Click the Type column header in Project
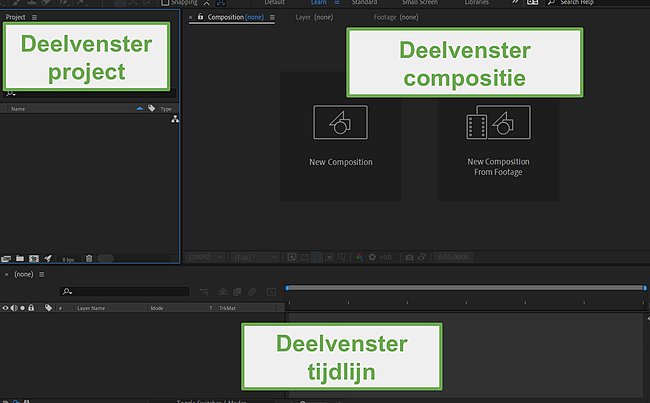The image size is (650, 403). click(x=166, y=109)
